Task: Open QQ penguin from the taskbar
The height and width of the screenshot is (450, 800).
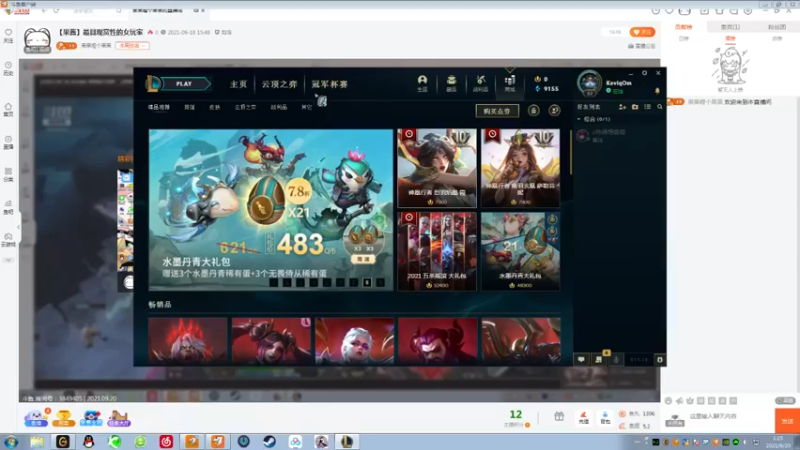Action: tap(88, 442)
